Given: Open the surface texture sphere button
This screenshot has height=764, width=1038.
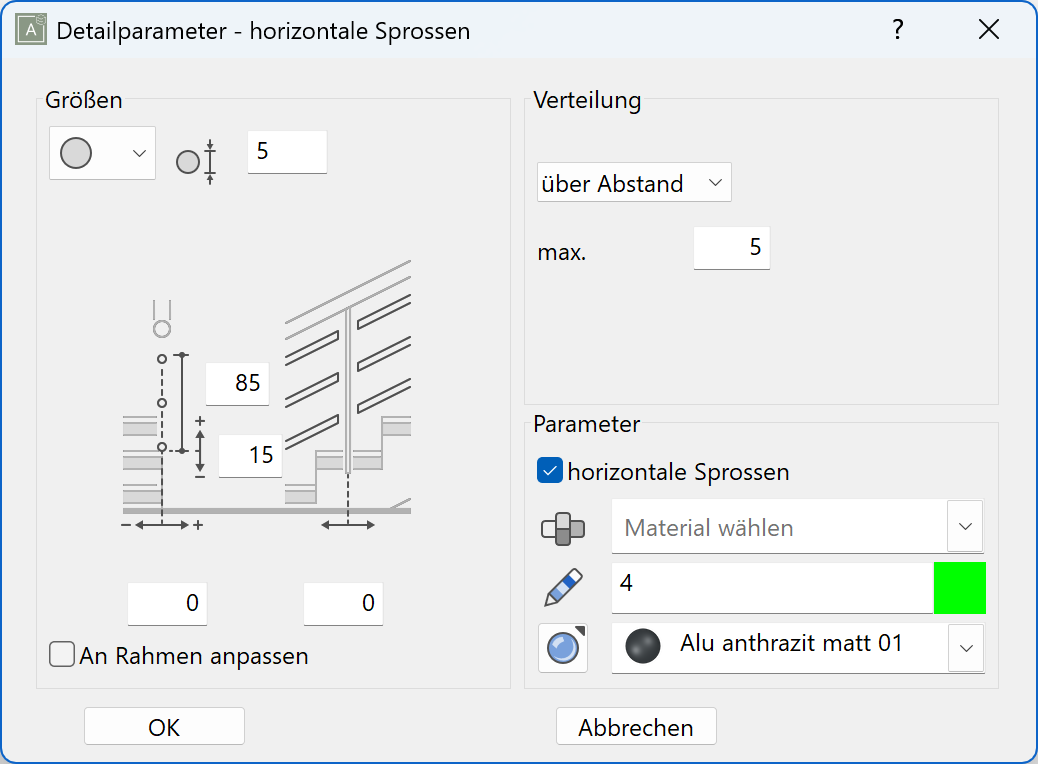Looking at the screenshot, I should (x=563, y=648).
